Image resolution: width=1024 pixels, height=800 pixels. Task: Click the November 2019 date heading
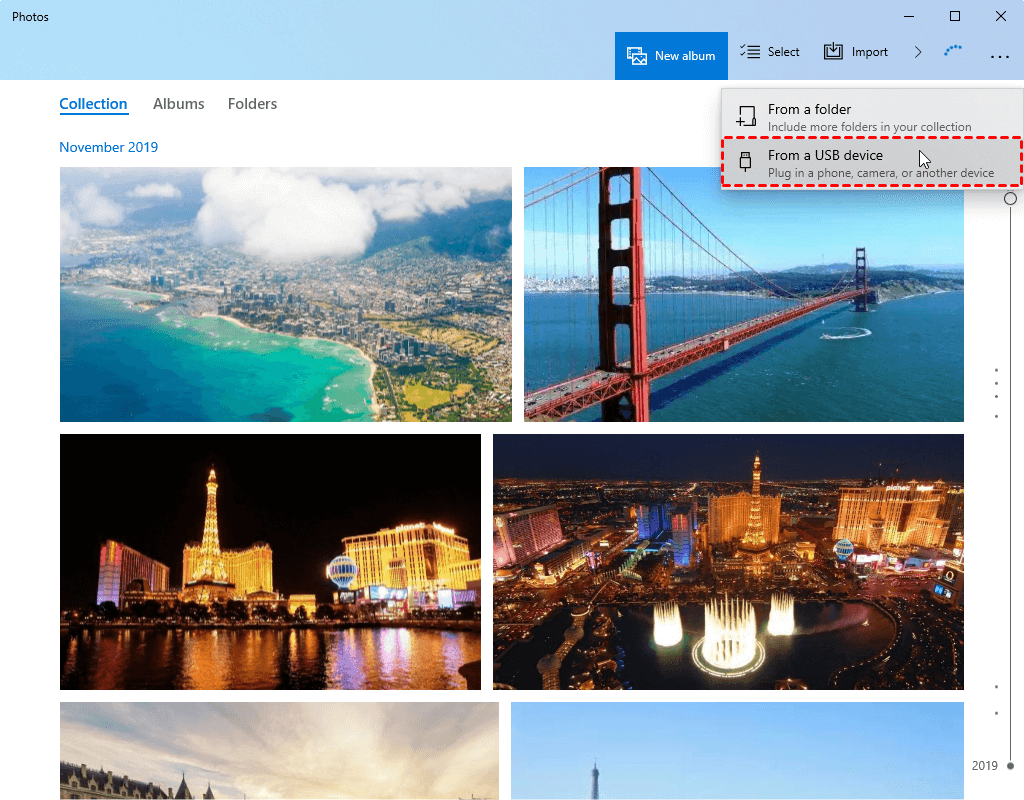[x=108, y=147]
